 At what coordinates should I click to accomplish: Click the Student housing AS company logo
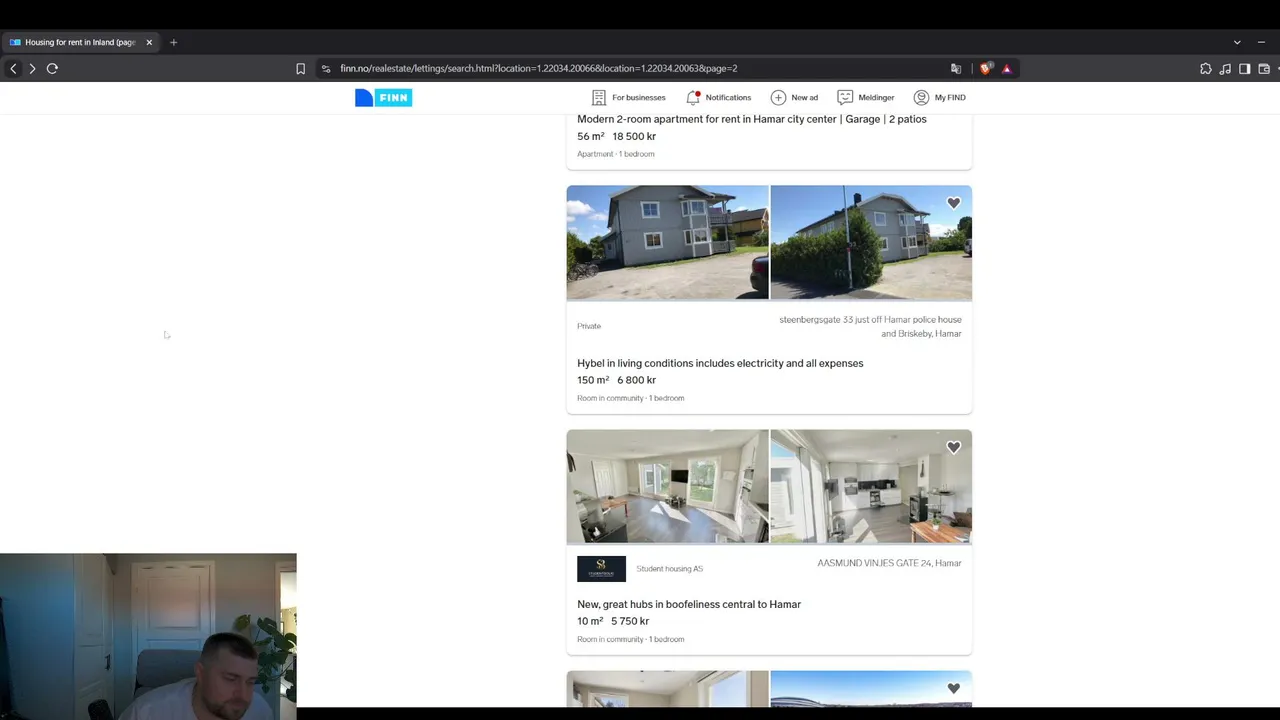601,568
